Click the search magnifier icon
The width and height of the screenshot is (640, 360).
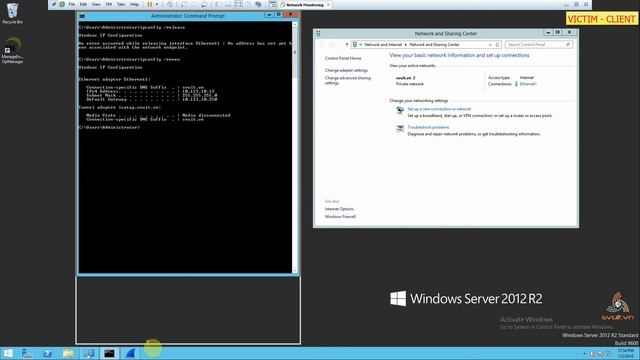pos(568,44)
